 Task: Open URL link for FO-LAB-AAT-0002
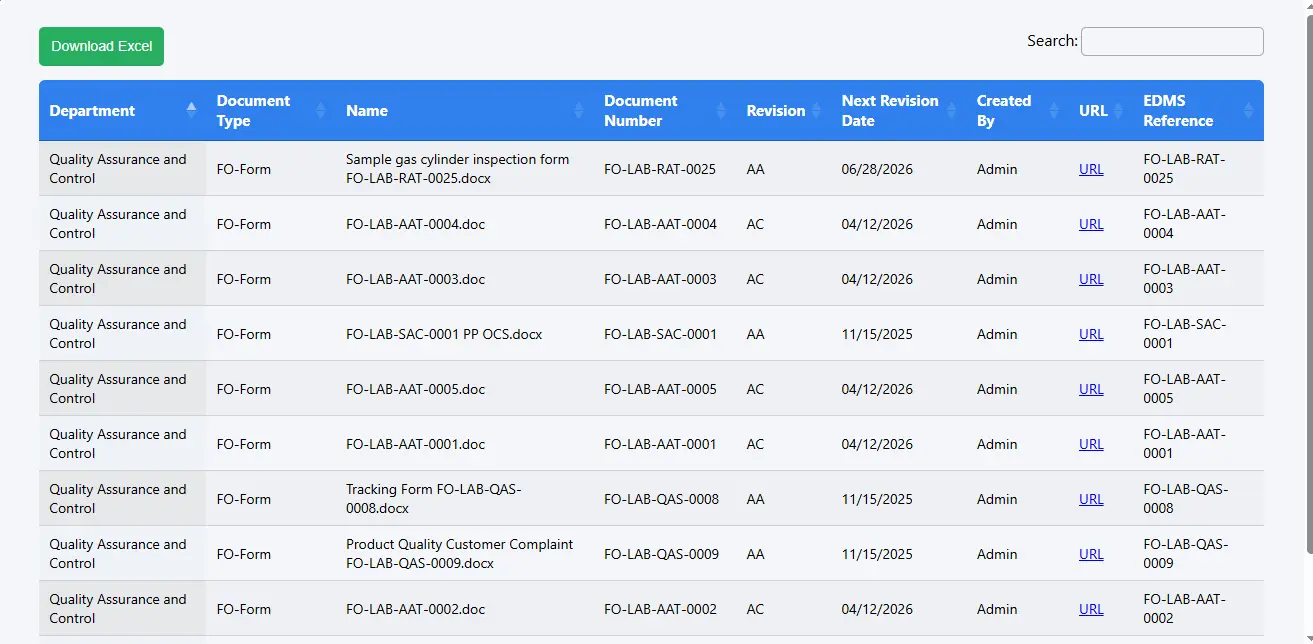tap(1091, 609)
